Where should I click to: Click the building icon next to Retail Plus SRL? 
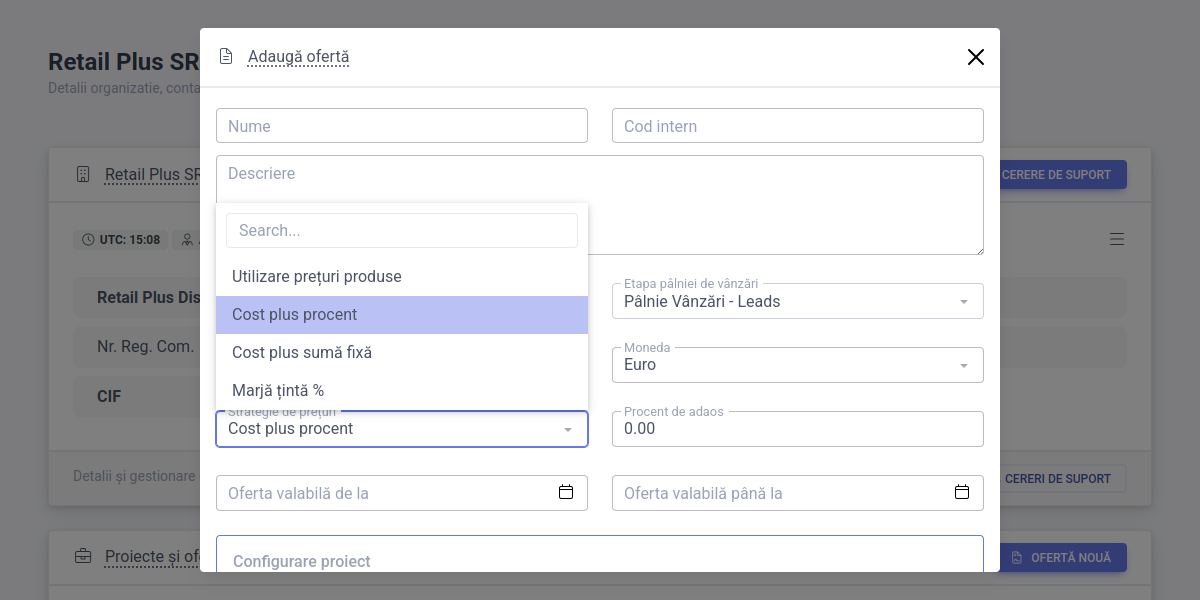click(x=83, y=174)
